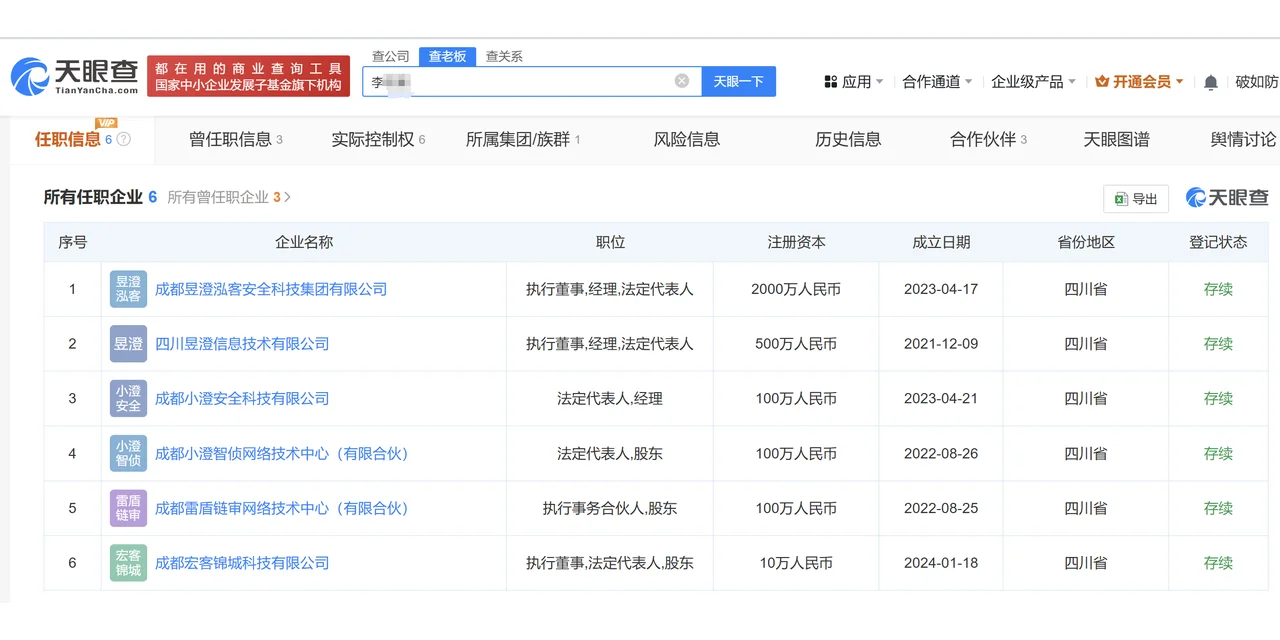Click the VIP badge on 任职信息 tab

click(x=107, y=125)
